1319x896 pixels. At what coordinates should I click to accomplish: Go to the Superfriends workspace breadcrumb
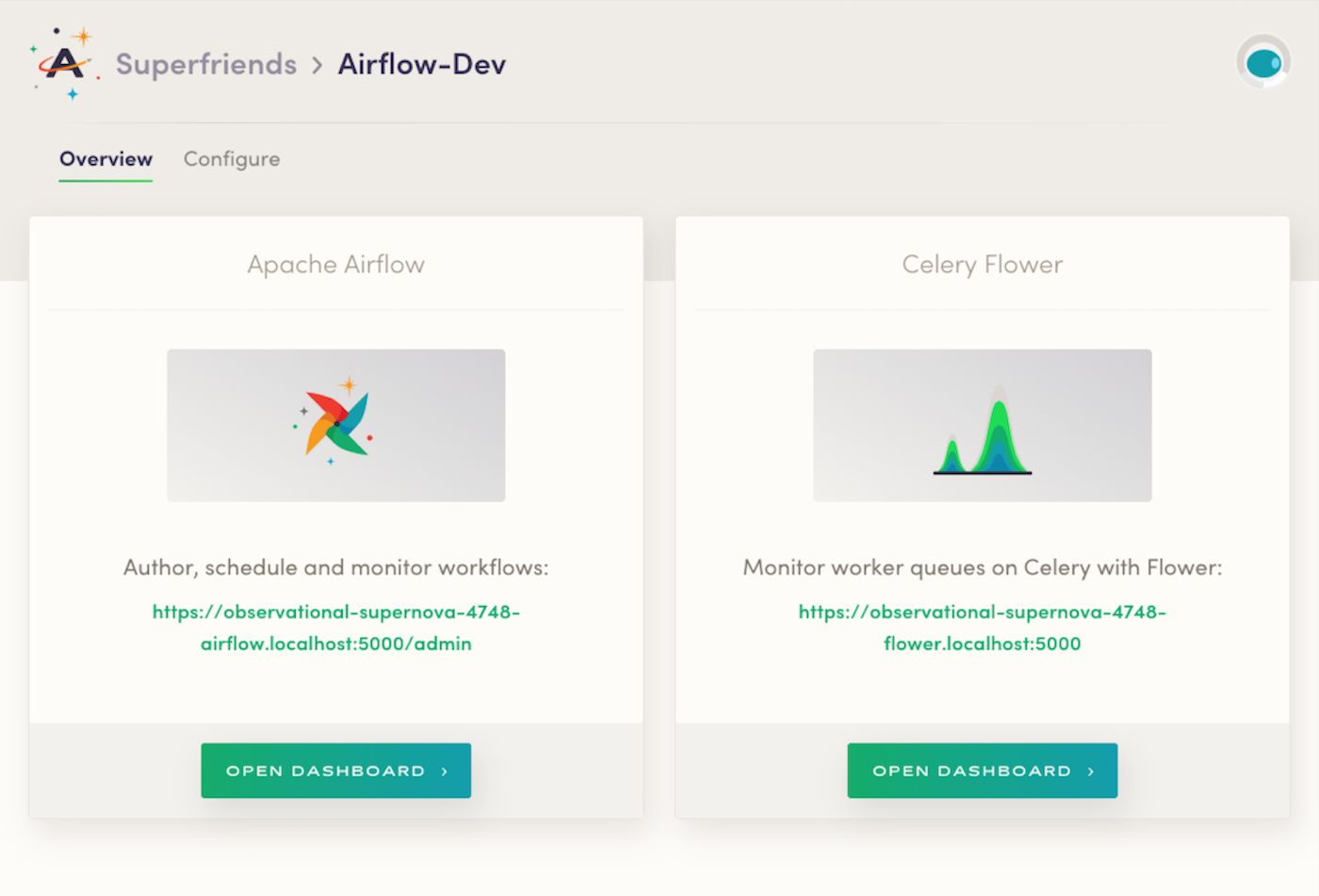point(205,64)
